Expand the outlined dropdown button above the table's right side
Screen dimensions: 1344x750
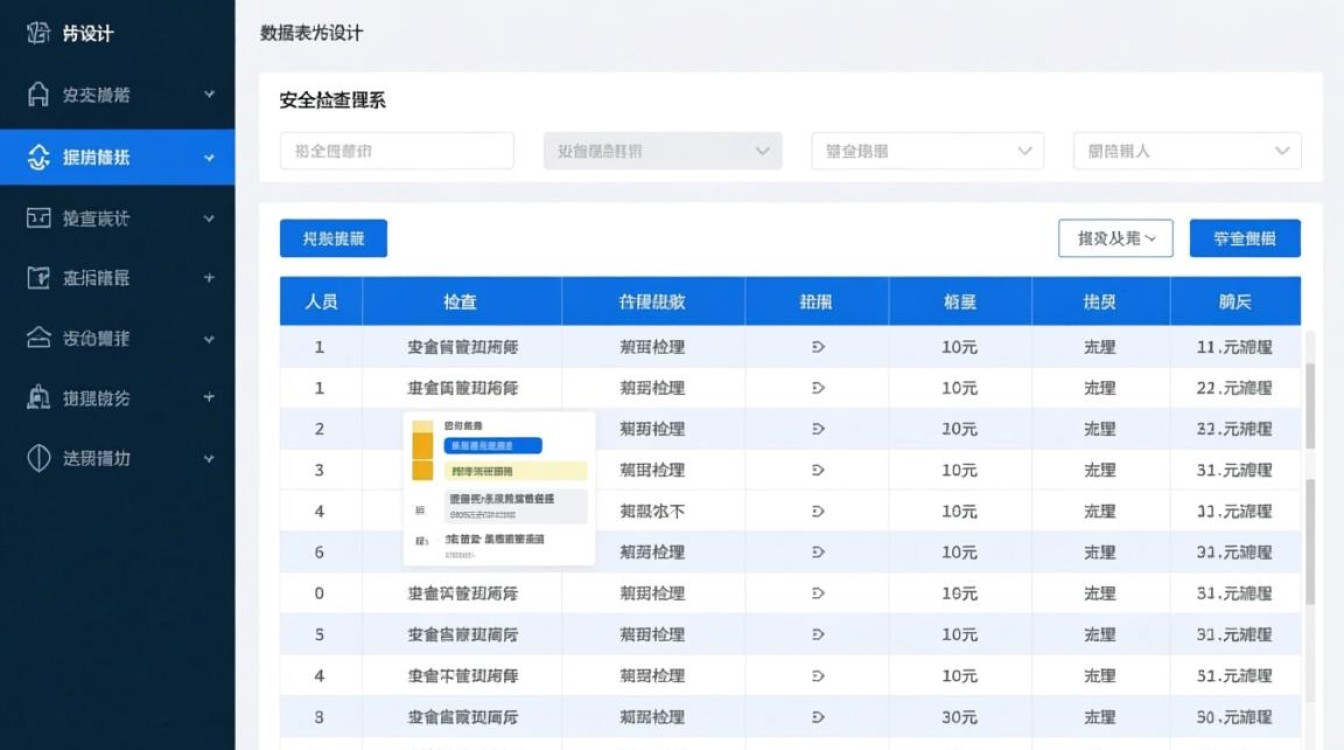tap(1115, 238)
